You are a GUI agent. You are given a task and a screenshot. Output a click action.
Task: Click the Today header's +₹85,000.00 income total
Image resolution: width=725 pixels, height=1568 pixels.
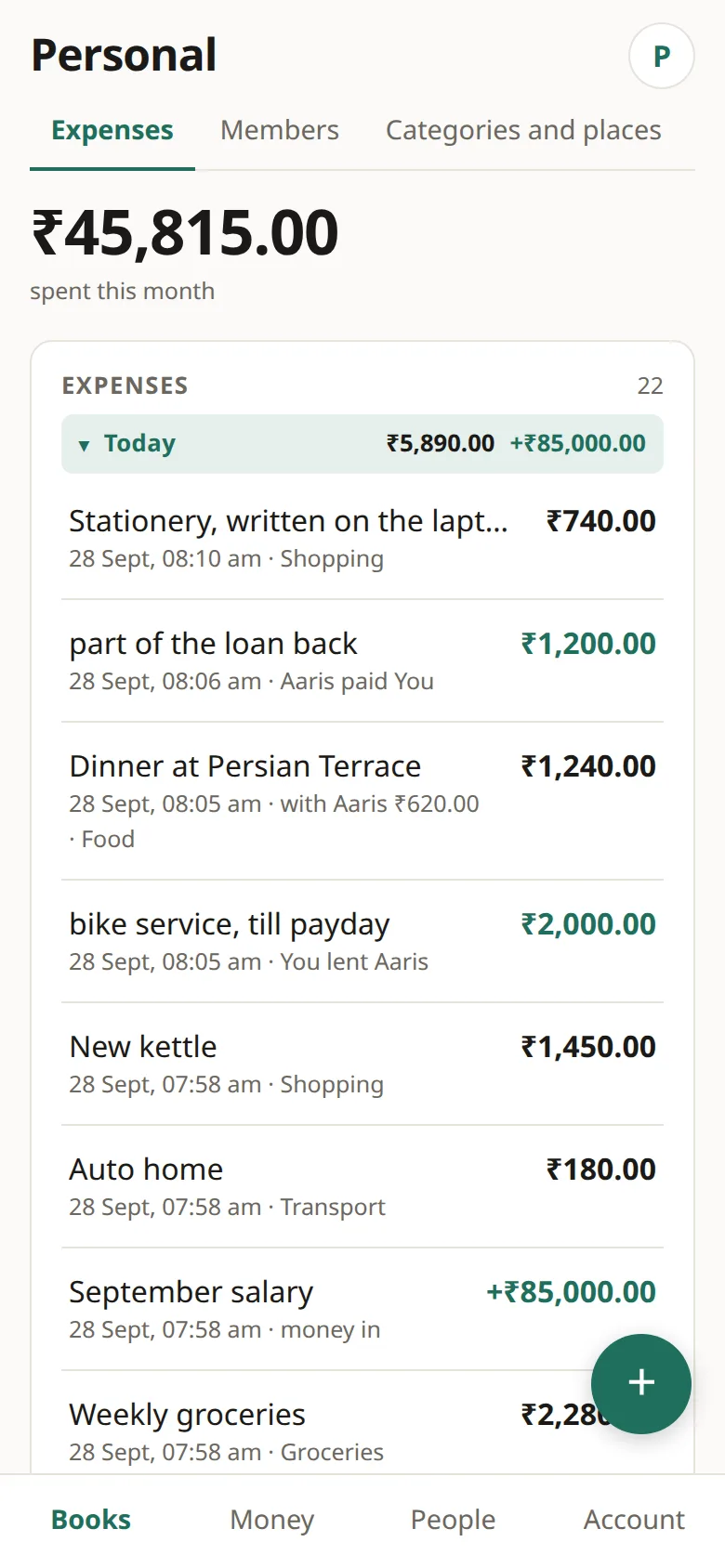[x=577, y=443]
